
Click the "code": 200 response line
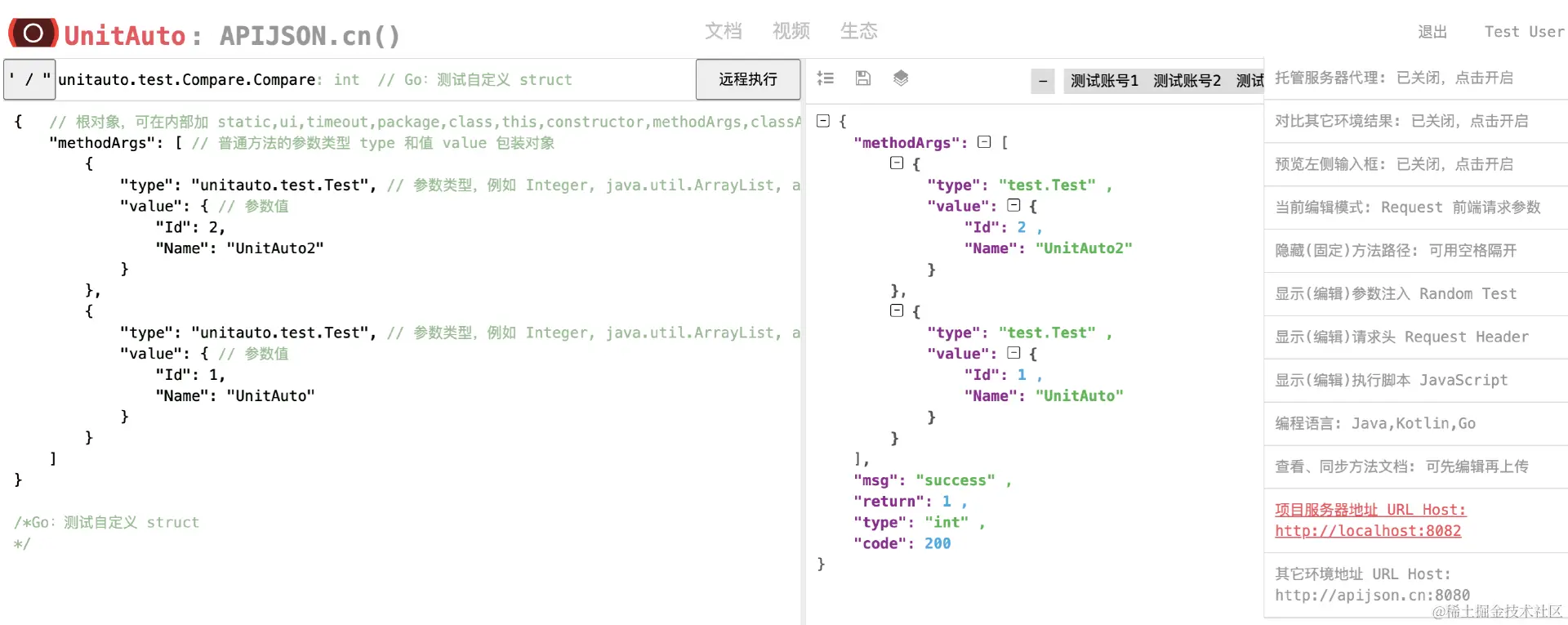[902, 543]
